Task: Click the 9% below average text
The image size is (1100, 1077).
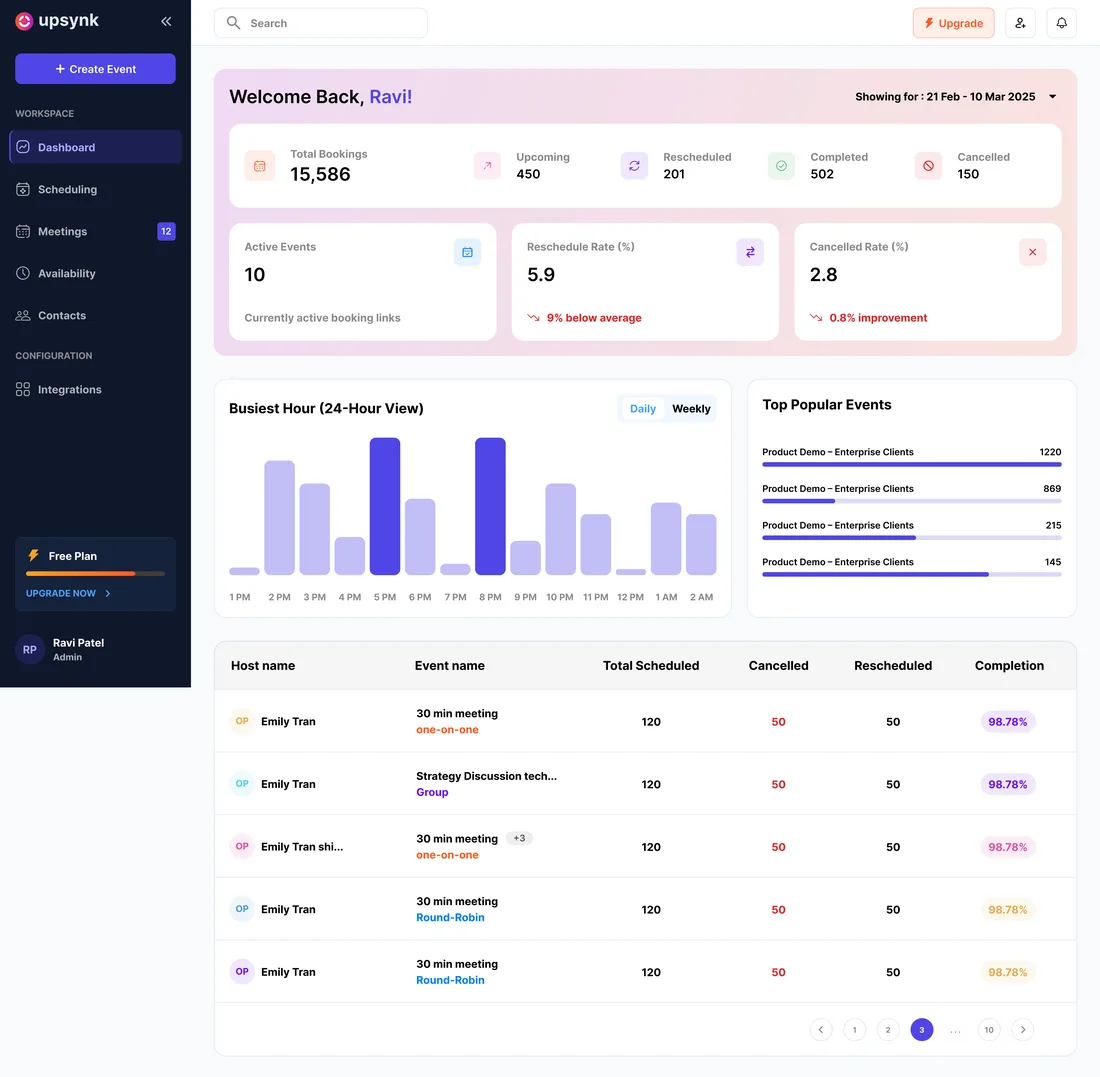Action: [594, 318]
